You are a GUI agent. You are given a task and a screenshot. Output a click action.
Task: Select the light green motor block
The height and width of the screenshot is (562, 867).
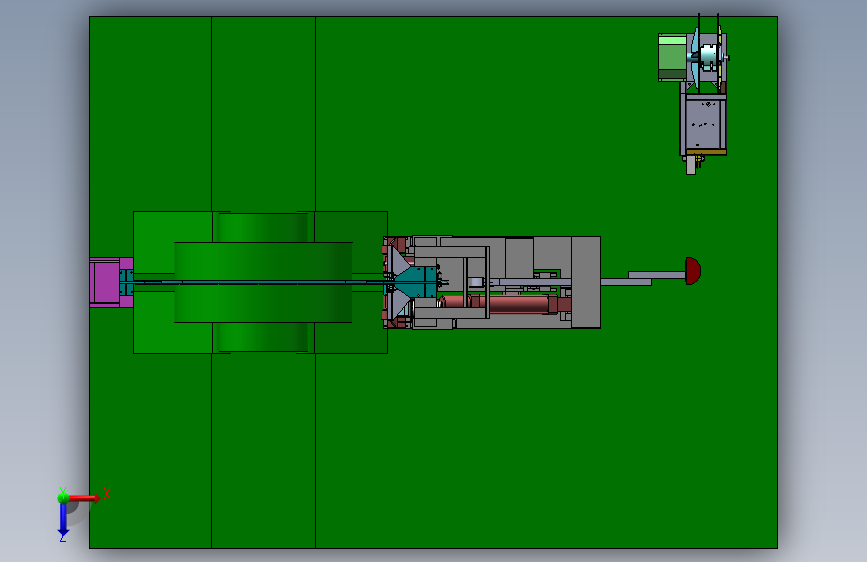tap(672, 58)
